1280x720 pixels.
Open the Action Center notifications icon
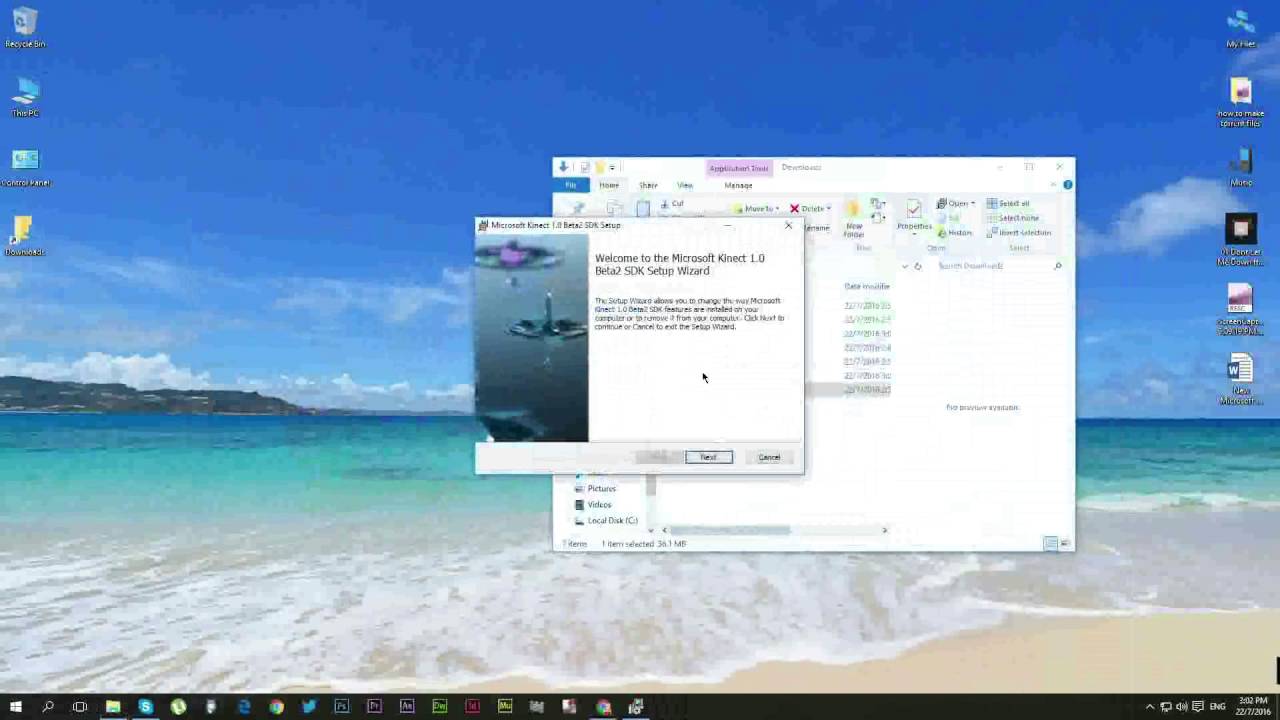click(1199, 707)
